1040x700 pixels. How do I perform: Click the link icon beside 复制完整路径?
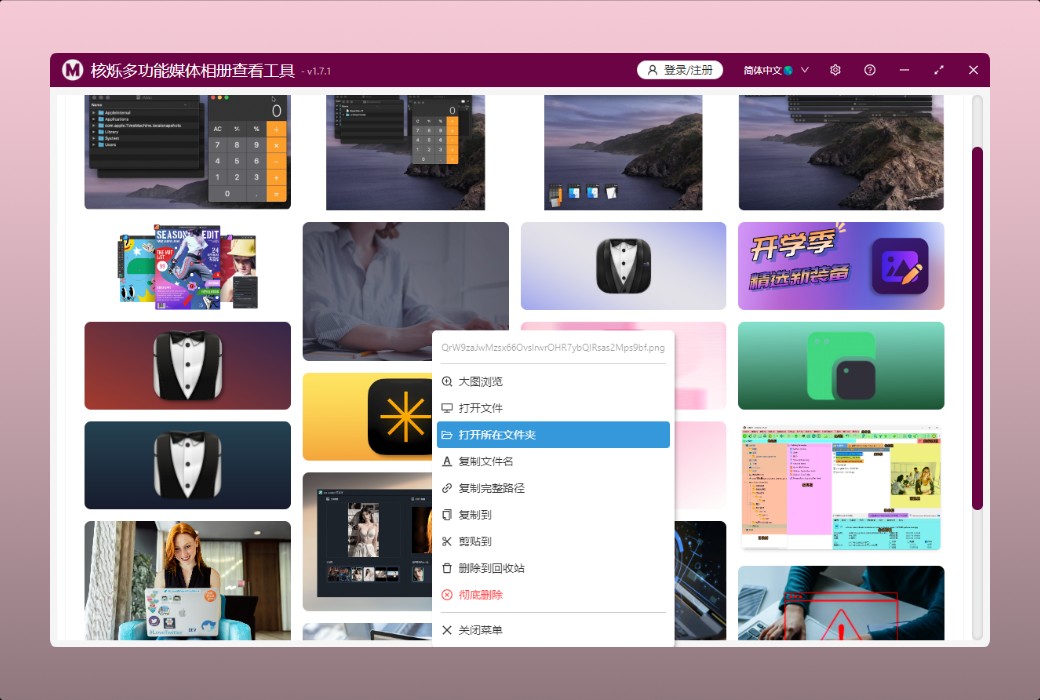447,488
